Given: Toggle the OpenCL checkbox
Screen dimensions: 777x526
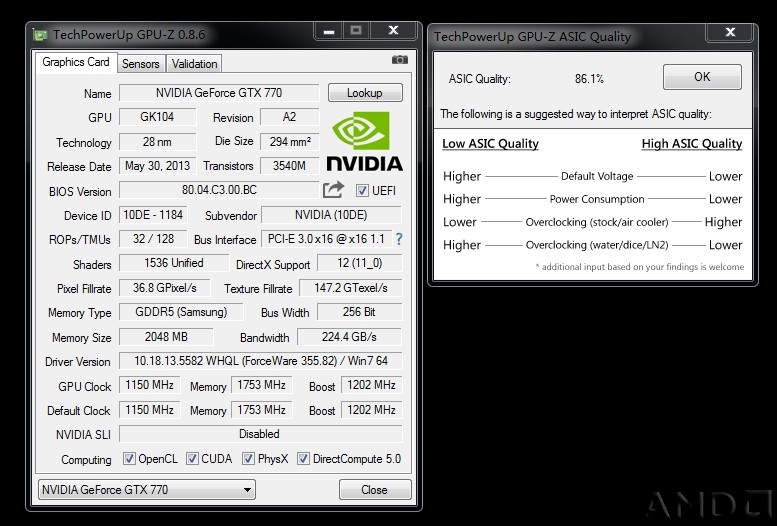Looking at the screenshot, I should [129, 459].
